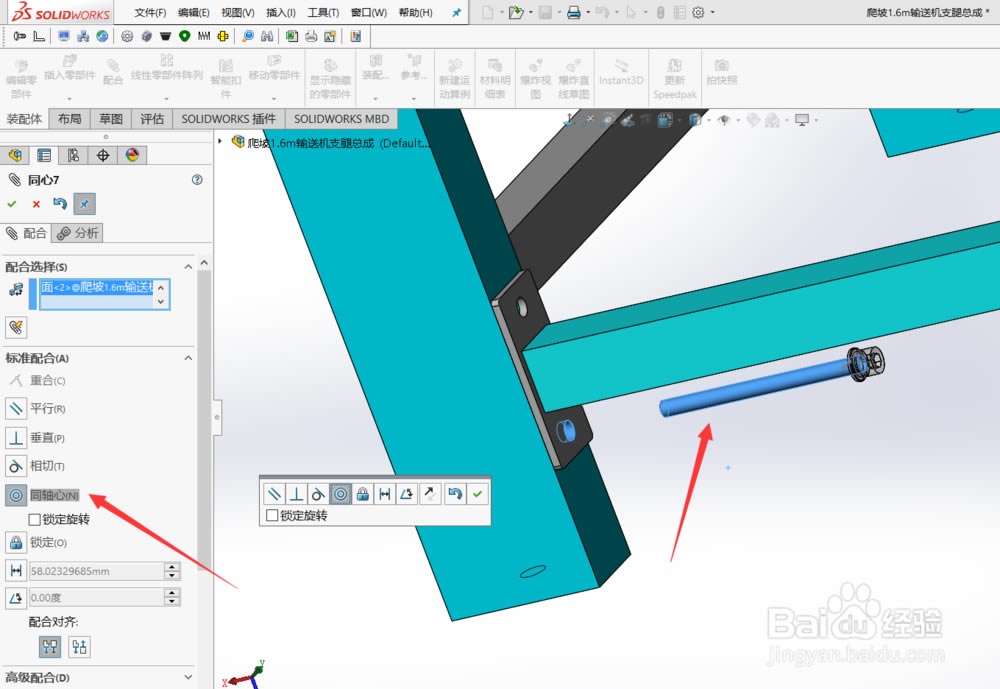
Task: Expand the 高级配合 section
Action: coord(188,677)
